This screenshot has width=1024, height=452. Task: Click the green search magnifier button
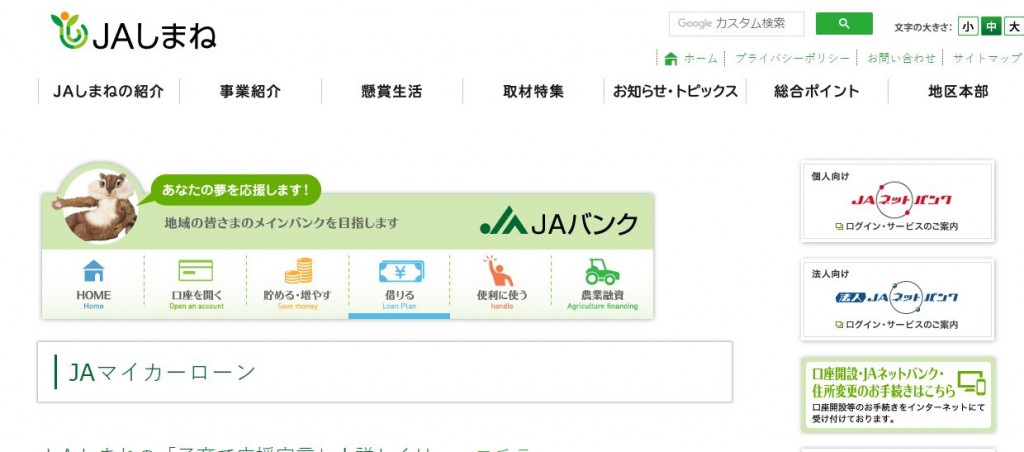click(x=844, y=24)
